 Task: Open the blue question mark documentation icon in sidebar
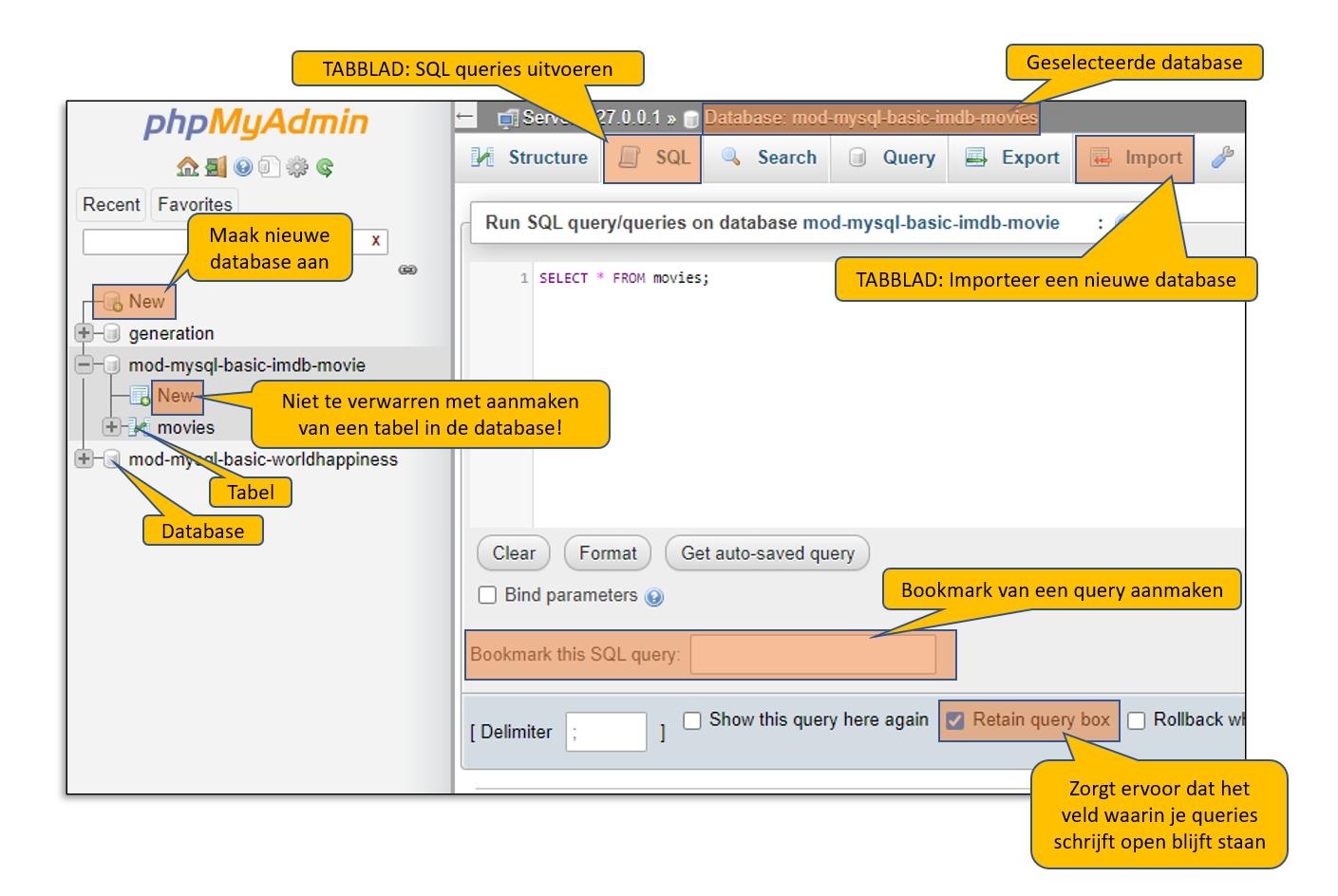[243, 168]
